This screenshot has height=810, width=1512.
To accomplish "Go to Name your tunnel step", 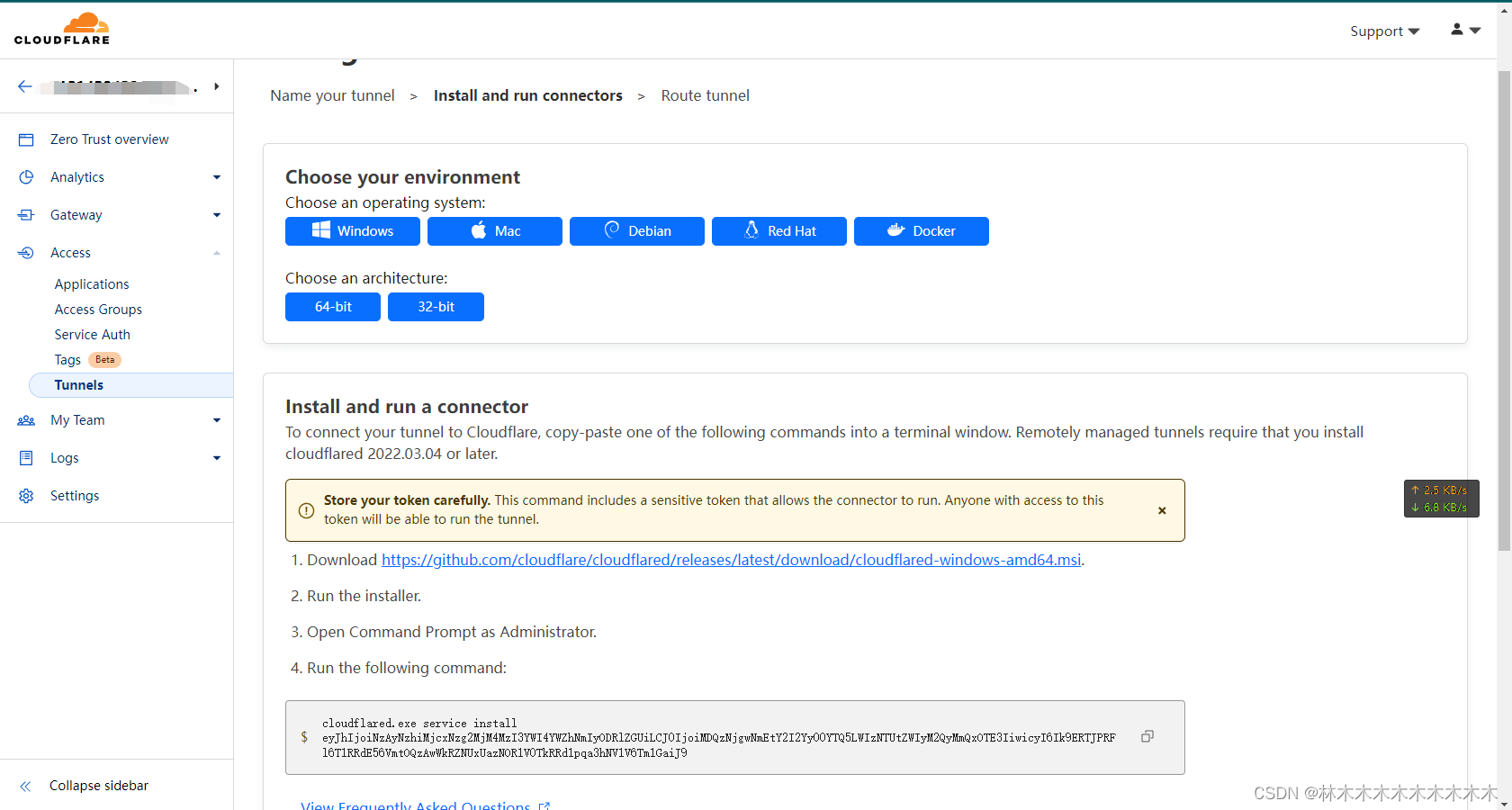I will coord(332,95).
